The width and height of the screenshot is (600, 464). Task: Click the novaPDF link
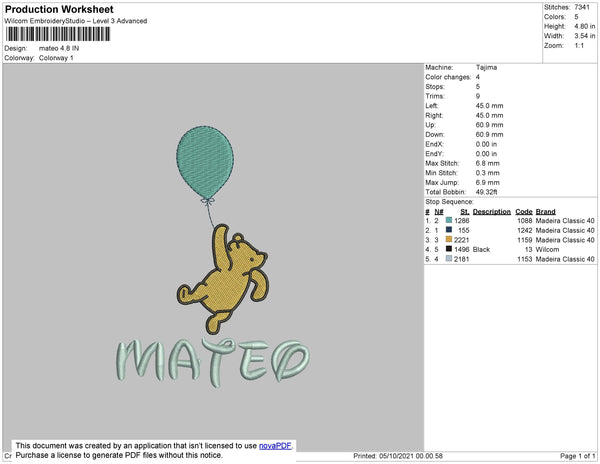275,446
